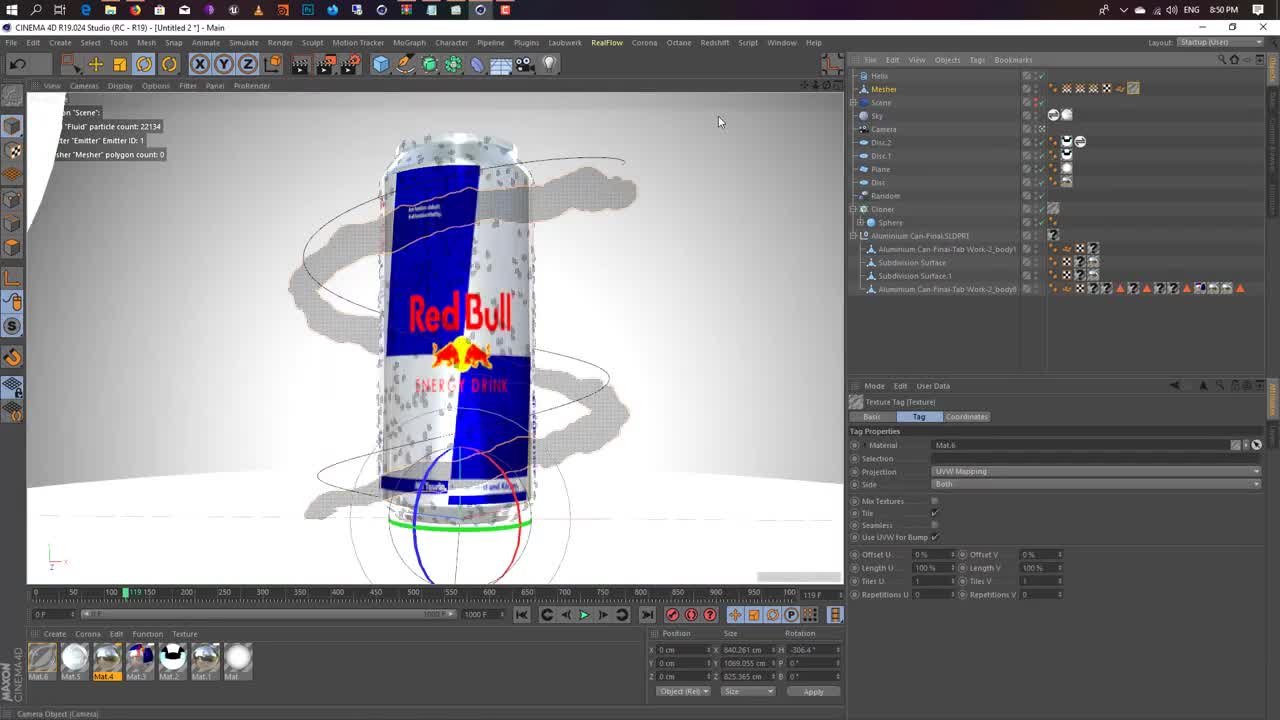Search in the Object Manager
The image size is (1280, 720).
1221,60
